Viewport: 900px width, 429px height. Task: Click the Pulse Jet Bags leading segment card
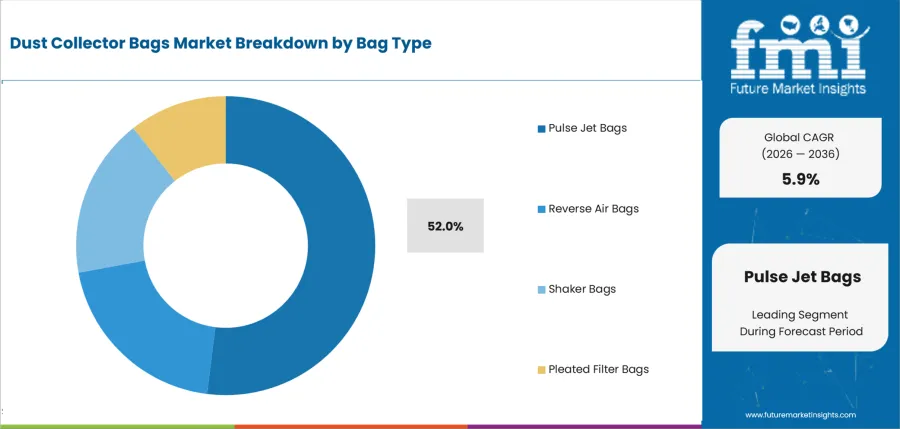click(800, 297)
